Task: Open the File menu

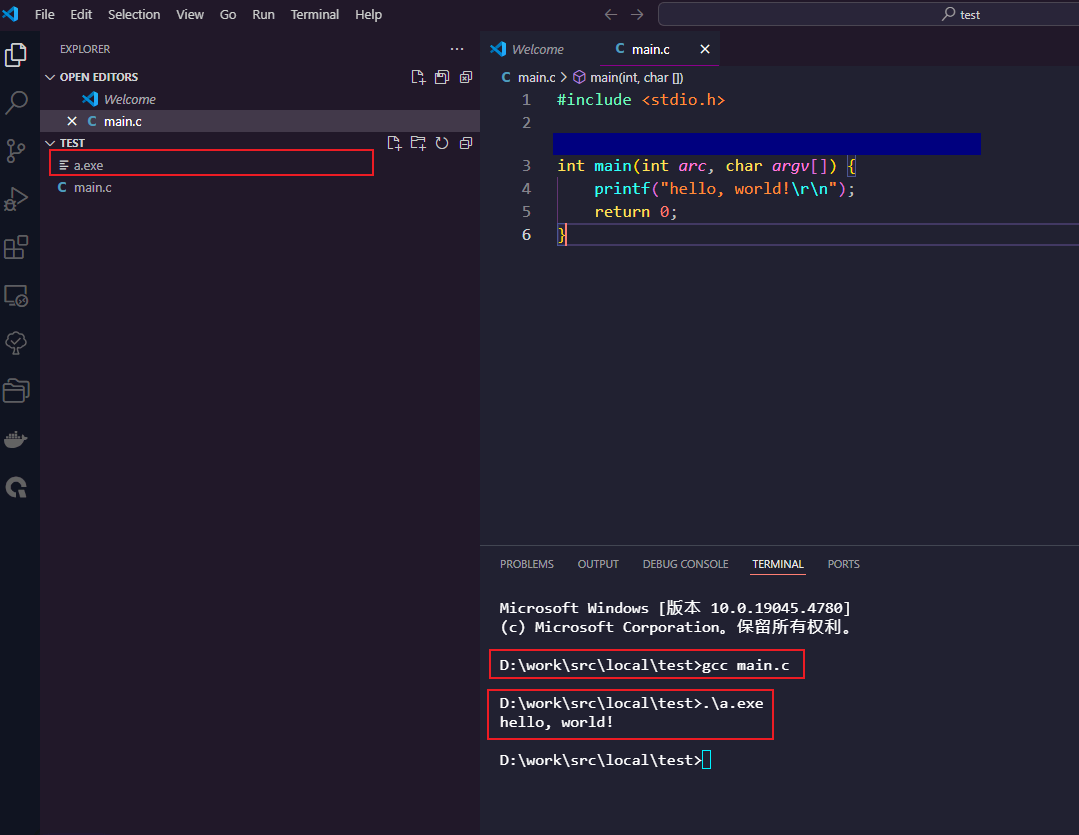Action: pyautogui.click(x=45, y=14)
